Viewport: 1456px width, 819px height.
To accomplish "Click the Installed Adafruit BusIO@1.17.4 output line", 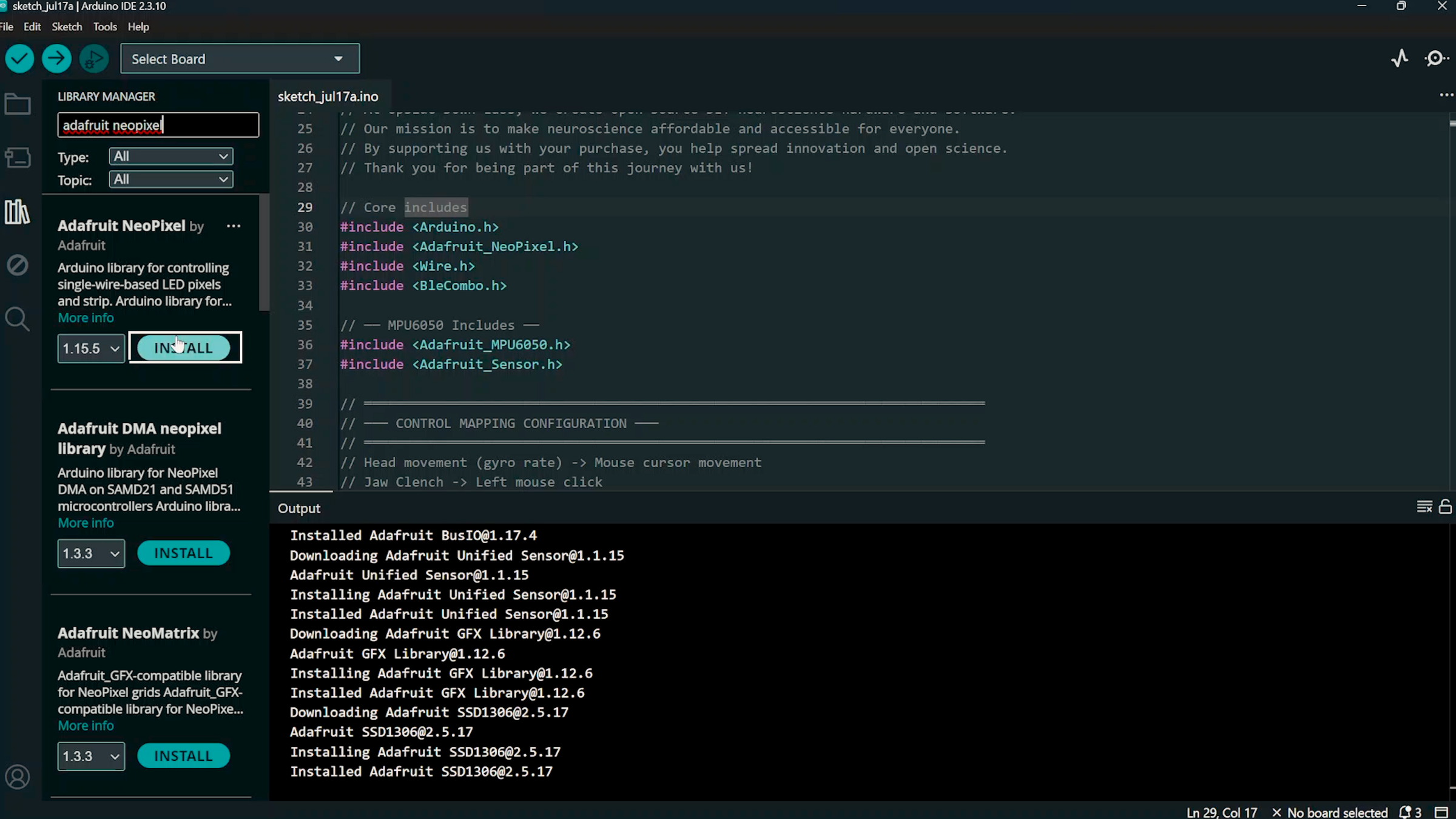I will 413,536.
